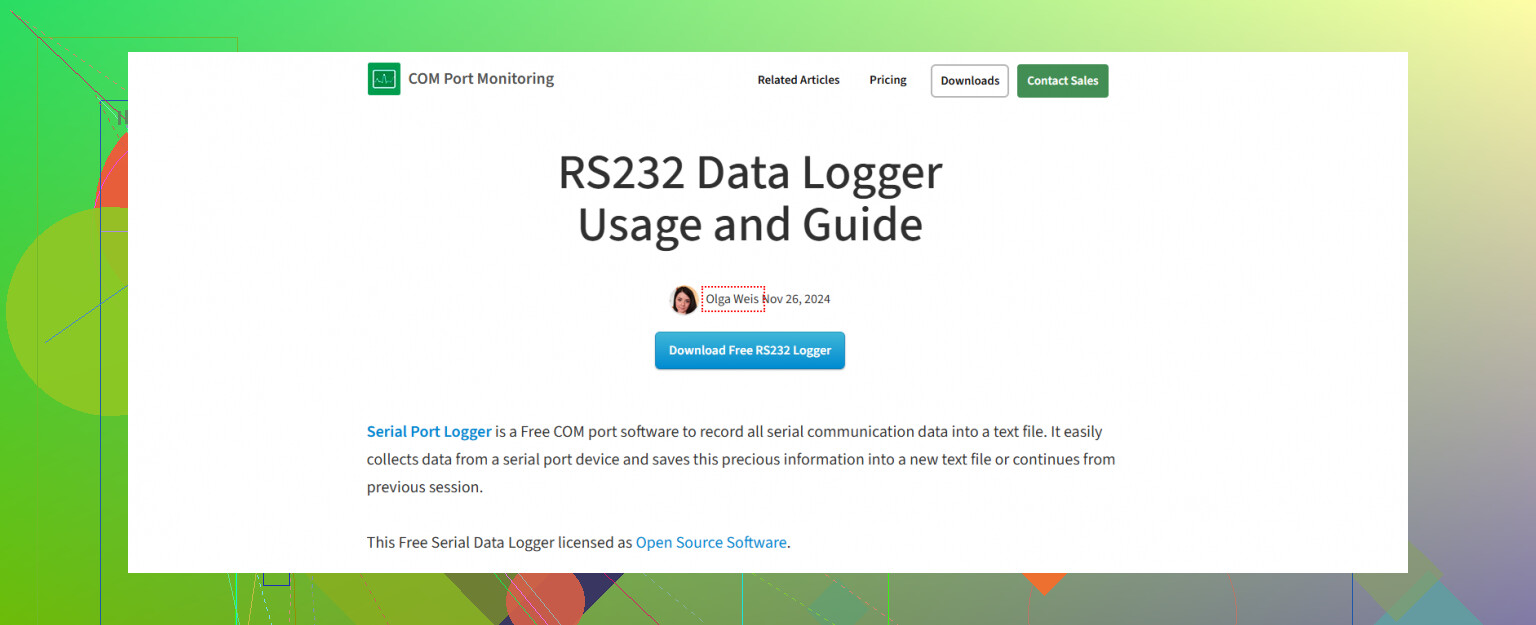
Task: Click the author name Olga Weis
Action: click(x=732, y=299)
